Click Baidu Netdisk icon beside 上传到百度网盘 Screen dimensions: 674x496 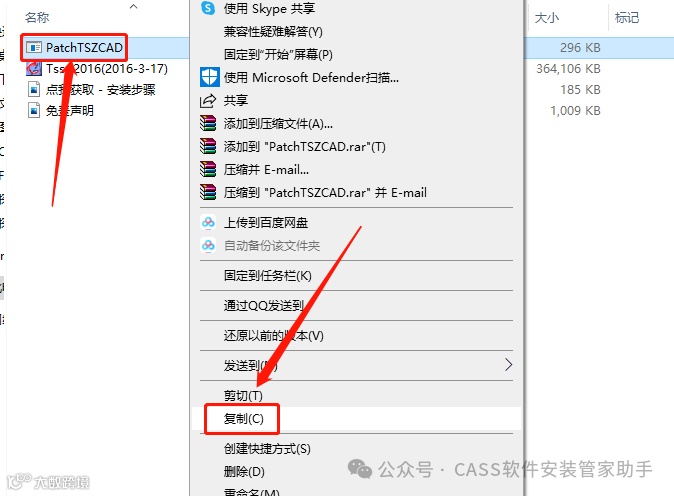[x=208, y=222]
